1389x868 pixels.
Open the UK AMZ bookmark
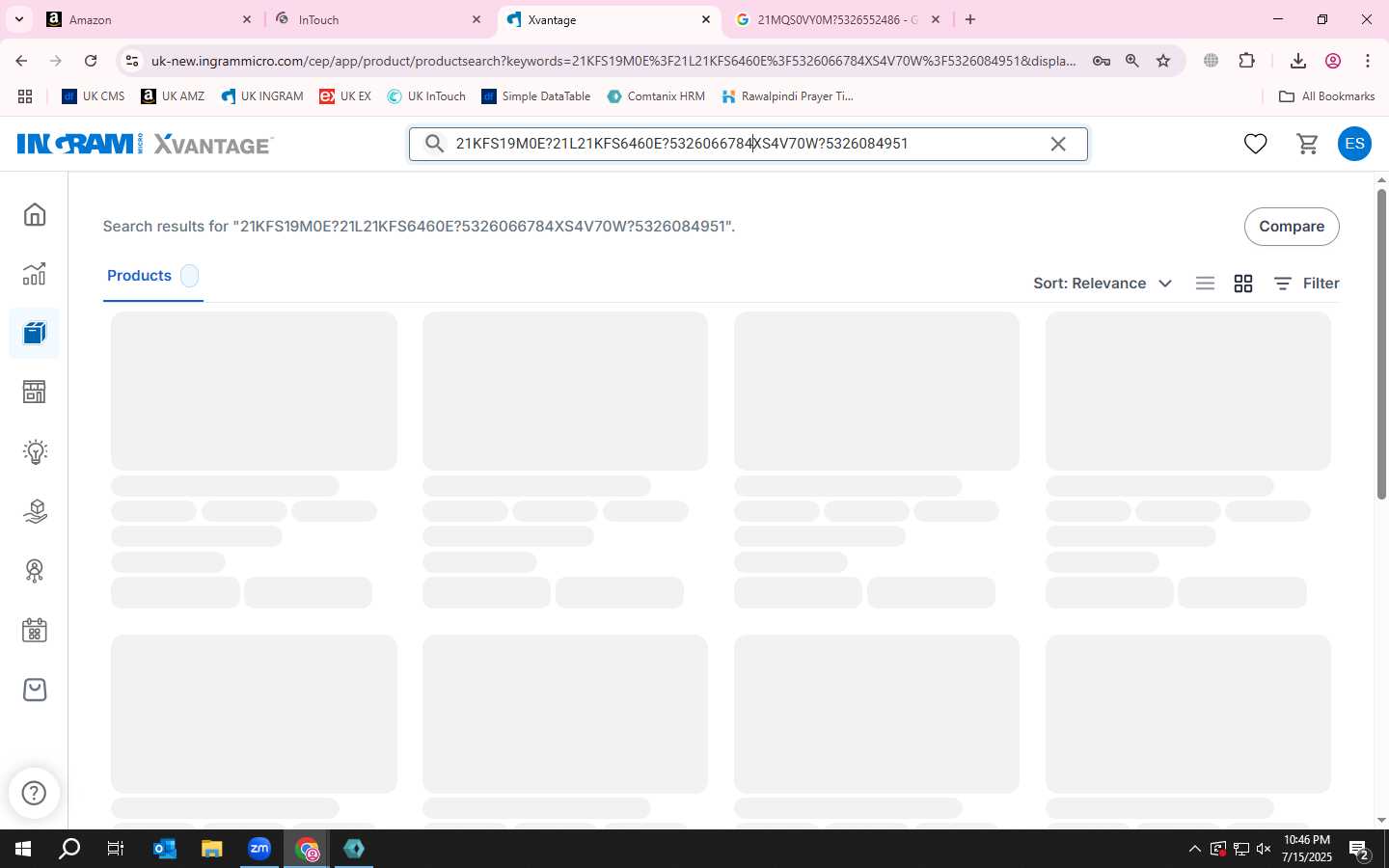coord(173,96)
